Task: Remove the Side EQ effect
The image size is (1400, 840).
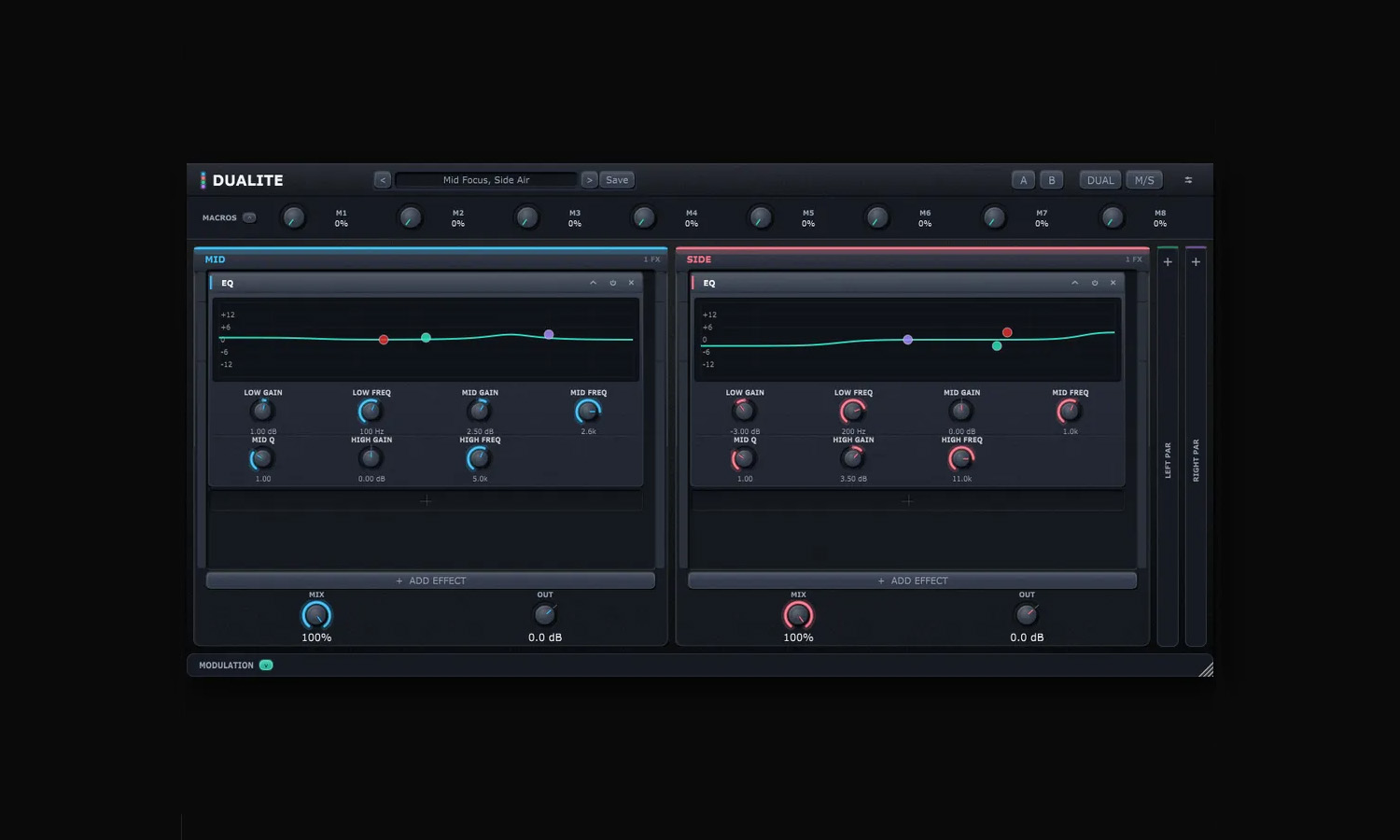Action: tap(1113, 283)
